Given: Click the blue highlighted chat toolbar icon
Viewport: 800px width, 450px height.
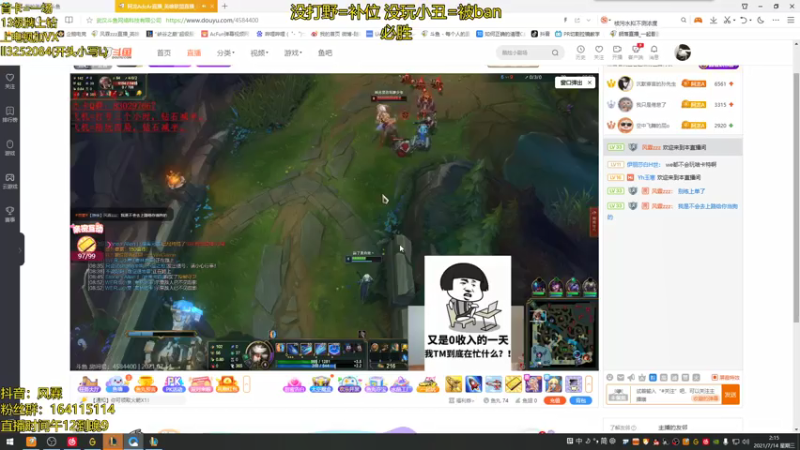Looking at the screenshot, I should 653,378.
